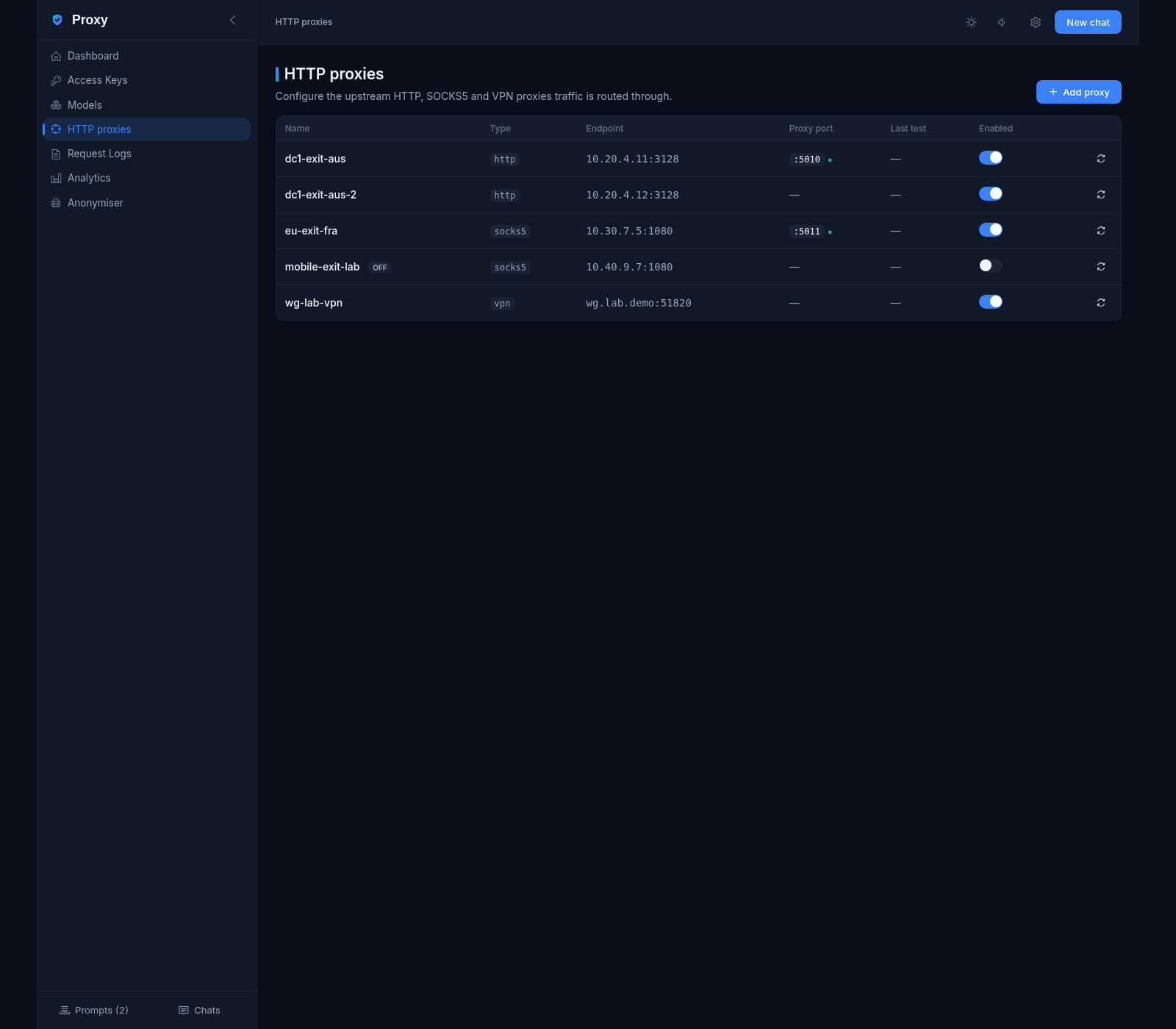Click the :5011 proxy port badge
This screenshot has width=1176, height=1029.
[x=807, y=232]
